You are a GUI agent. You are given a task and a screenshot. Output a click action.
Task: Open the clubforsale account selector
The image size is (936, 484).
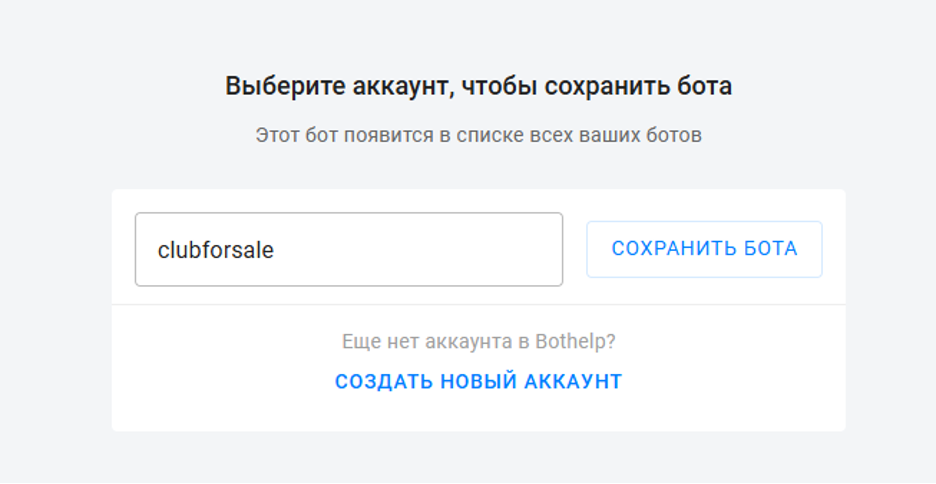(349, 249)
